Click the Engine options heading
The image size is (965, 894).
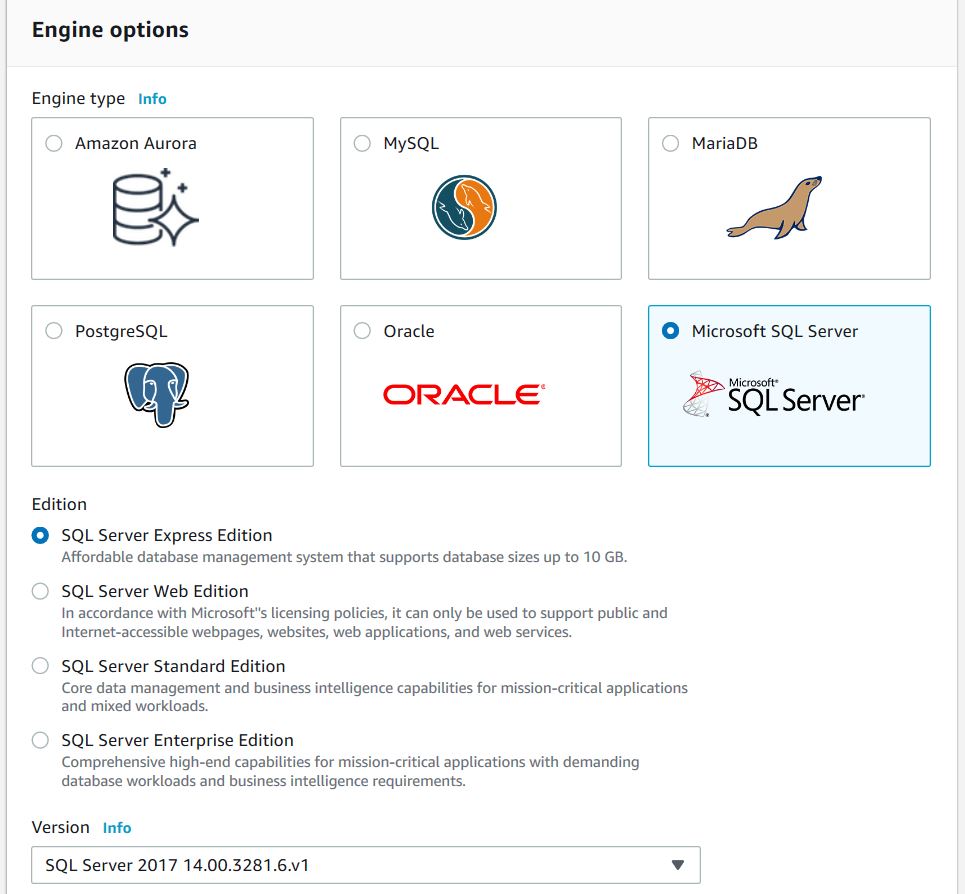coord(110,30)
